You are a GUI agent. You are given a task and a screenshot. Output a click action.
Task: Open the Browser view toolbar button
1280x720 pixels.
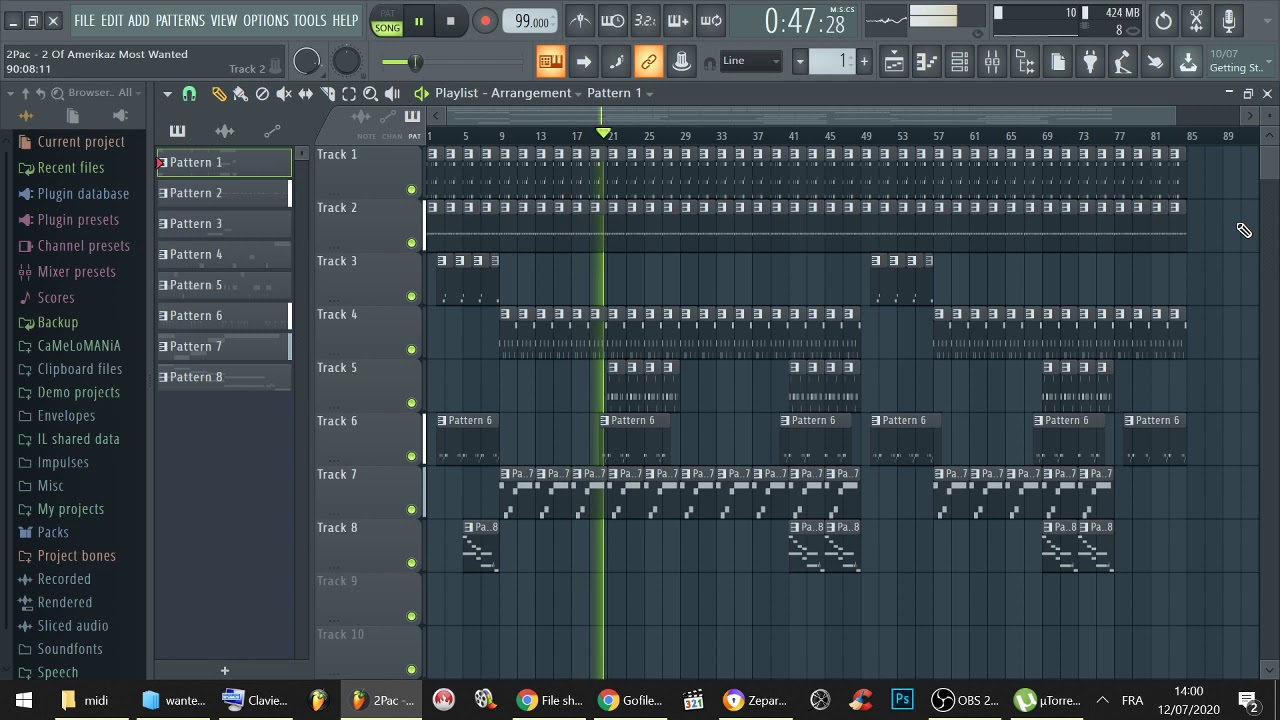point(1025,62)
